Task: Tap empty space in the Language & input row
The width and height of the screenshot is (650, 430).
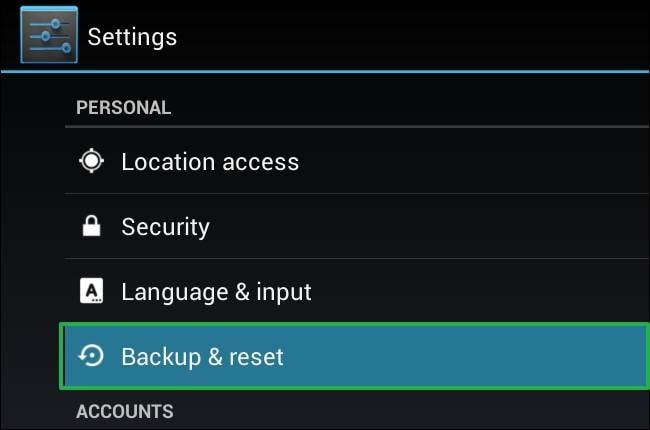Action: 480,292
